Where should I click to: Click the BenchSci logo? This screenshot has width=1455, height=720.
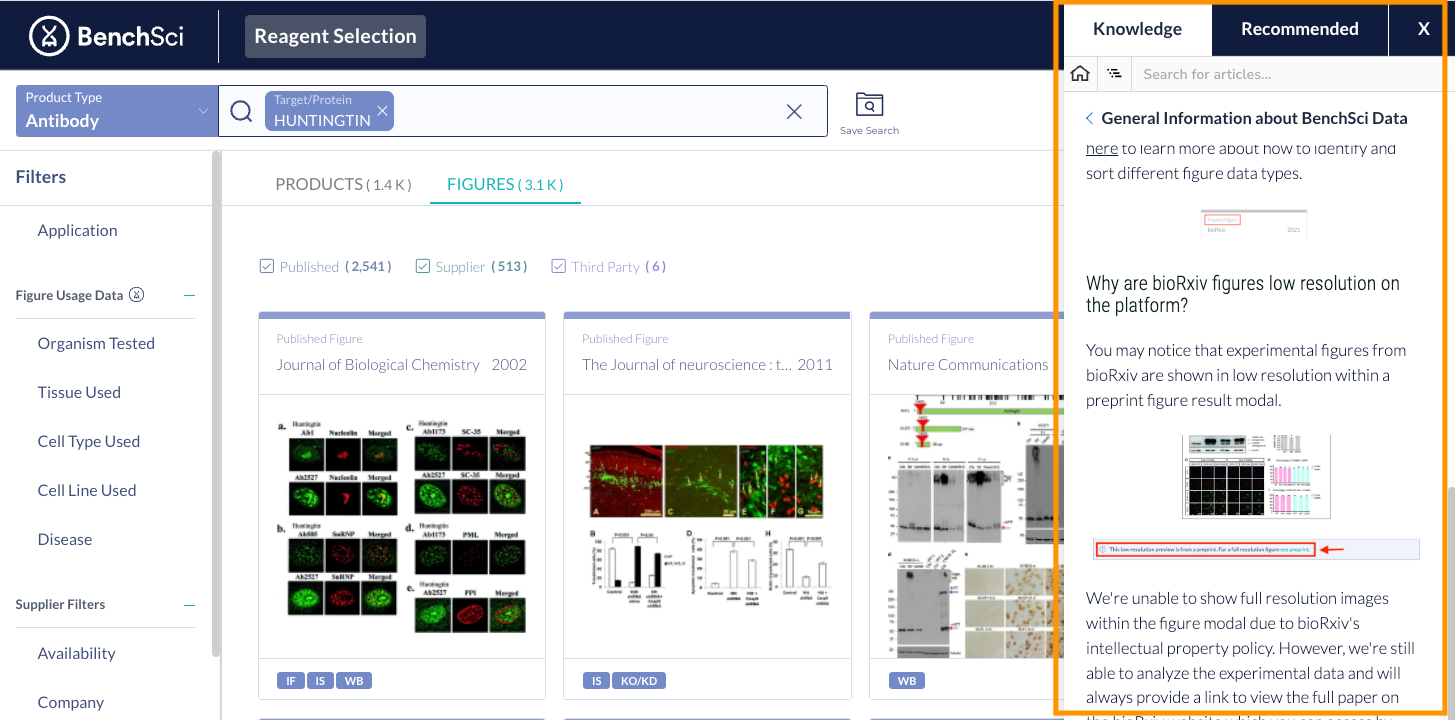(106, 36)
